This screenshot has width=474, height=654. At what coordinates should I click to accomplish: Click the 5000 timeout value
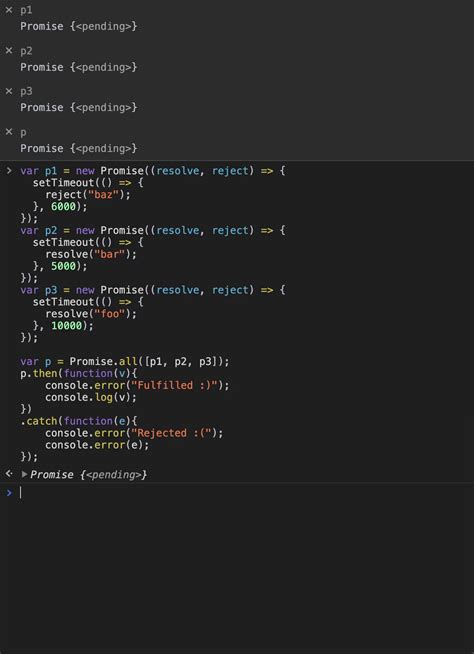pos(63,266)
